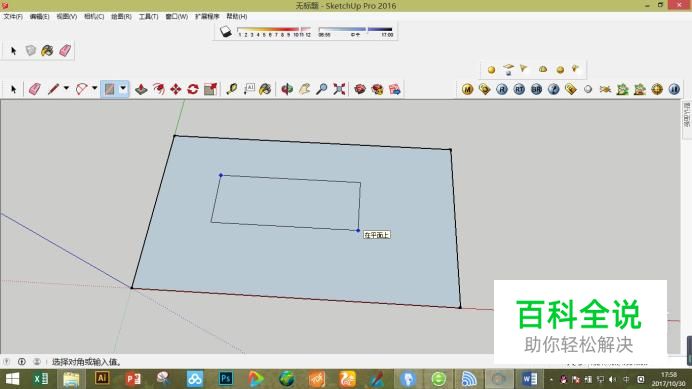Adjust the shadow time-of-day slider

[356, 30]
